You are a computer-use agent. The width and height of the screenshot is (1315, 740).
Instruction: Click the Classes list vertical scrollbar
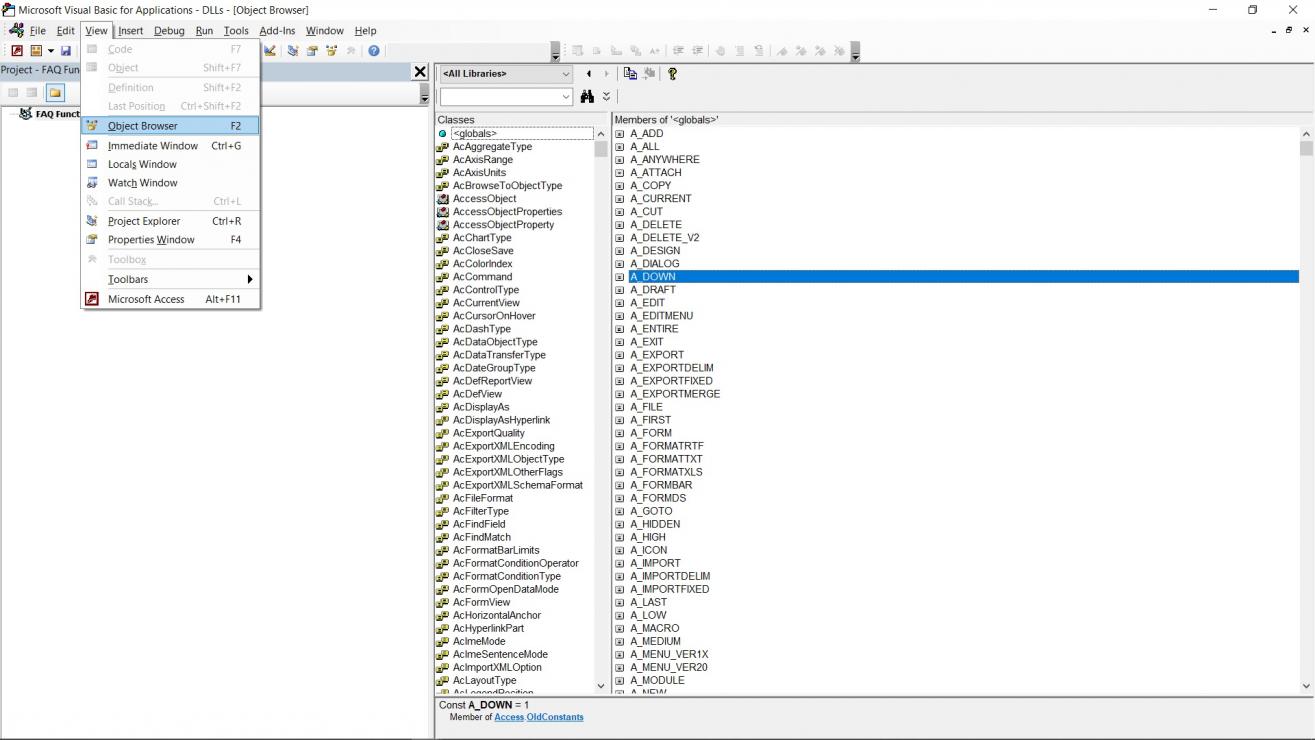point(601,409)
